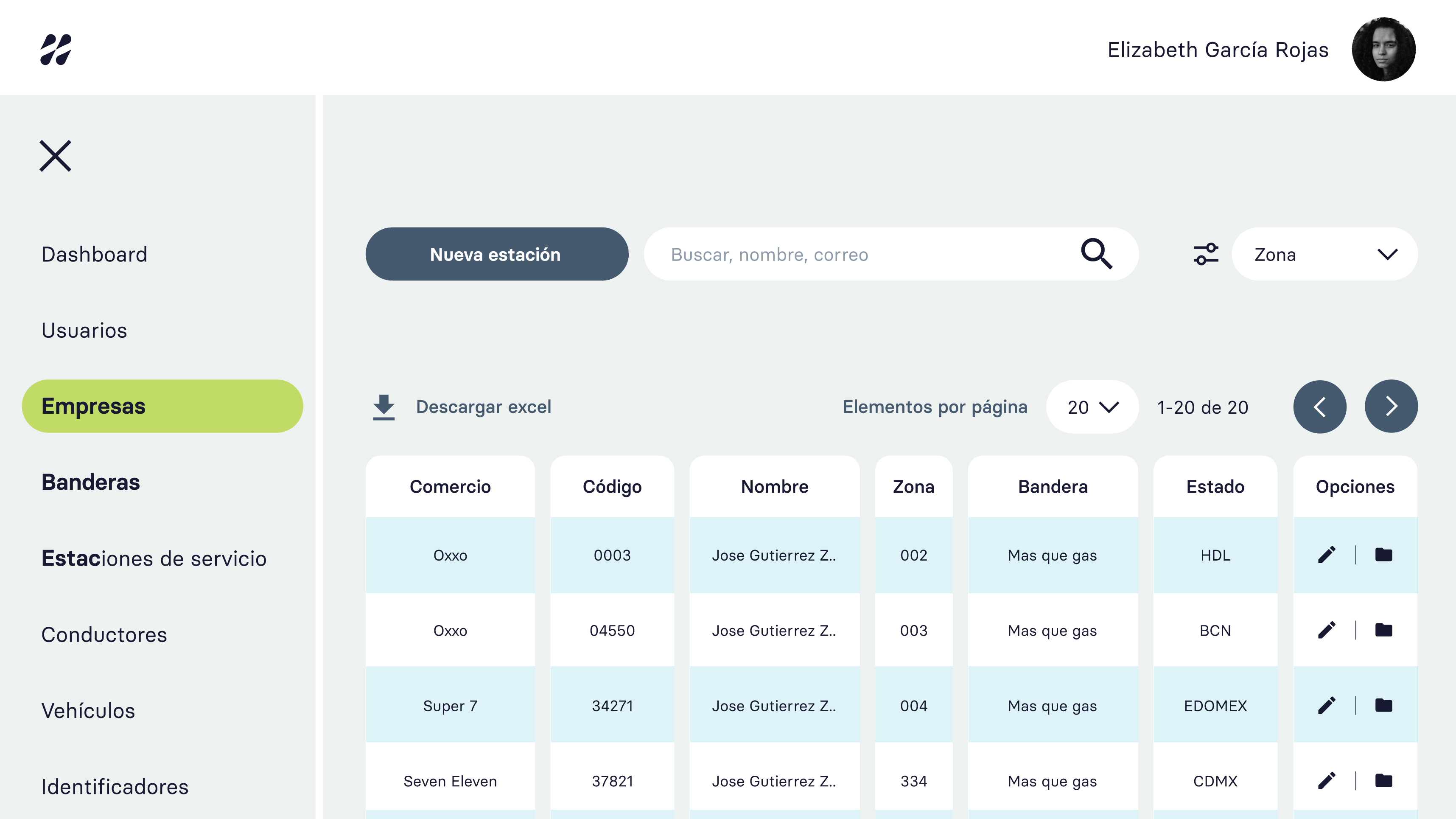
Task: Click the app logo in the header
Action: [56, 49]
